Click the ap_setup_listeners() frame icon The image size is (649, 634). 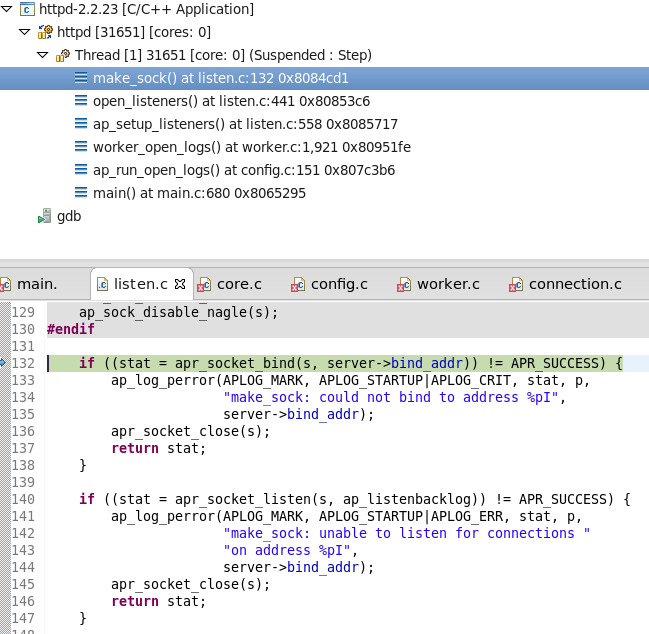click(x=81, y=124)
